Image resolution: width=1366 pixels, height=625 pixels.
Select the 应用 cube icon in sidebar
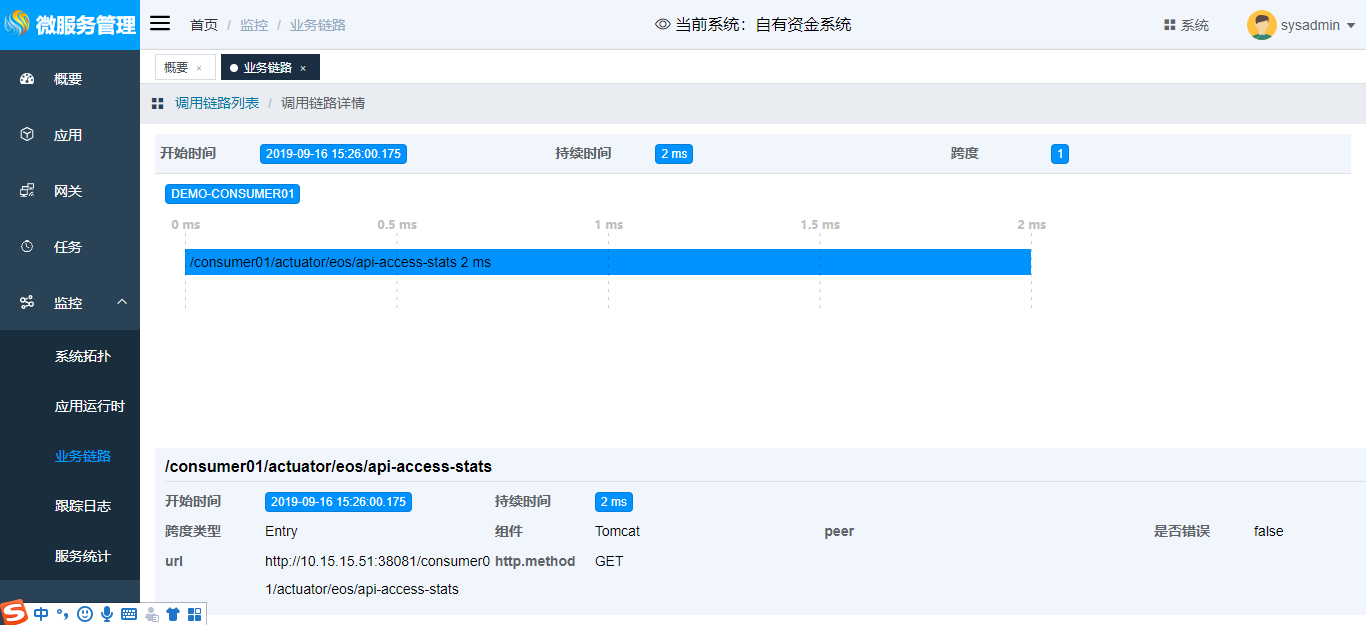(x=27, y=134)
